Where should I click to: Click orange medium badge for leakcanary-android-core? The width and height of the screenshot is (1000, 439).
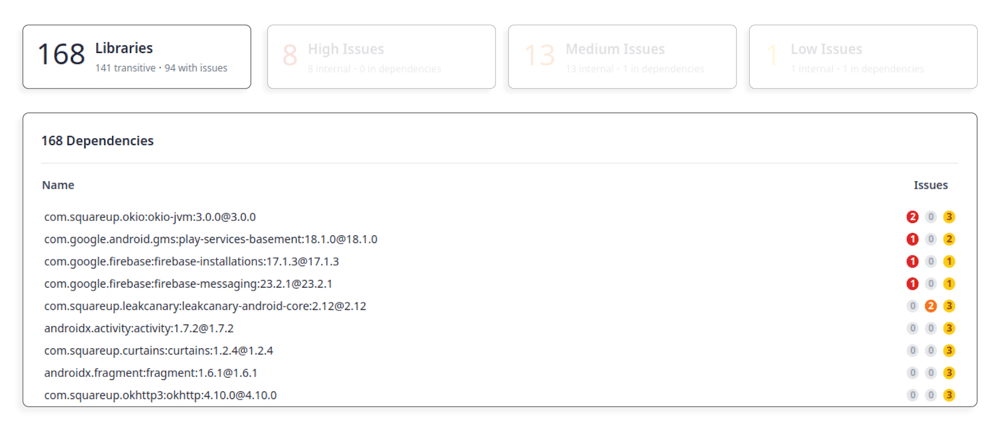(x=931, y=306)
